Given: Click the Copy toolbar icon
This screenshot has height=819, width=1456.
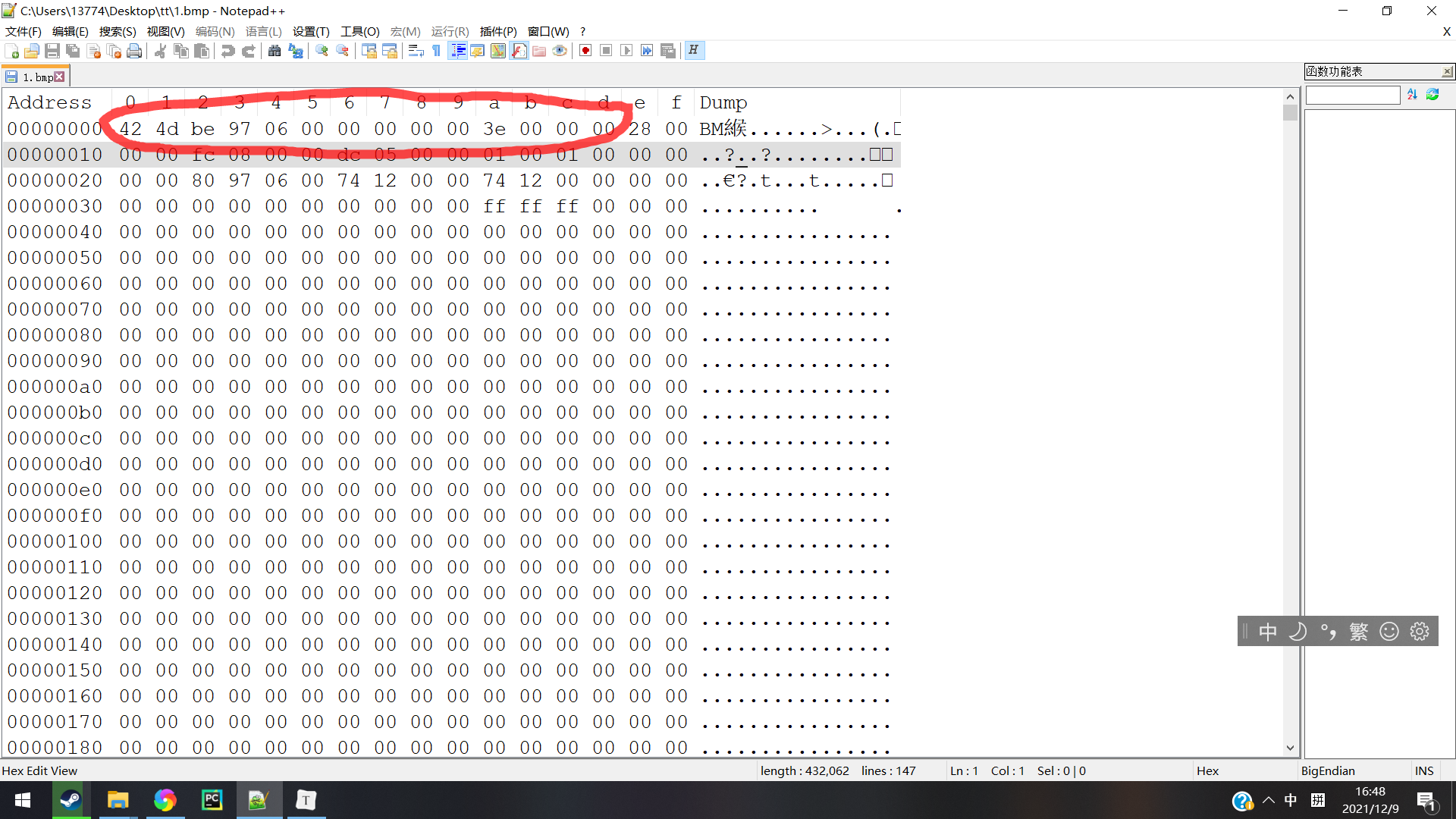Looking at the screenshot, I should tap(181, 51).
